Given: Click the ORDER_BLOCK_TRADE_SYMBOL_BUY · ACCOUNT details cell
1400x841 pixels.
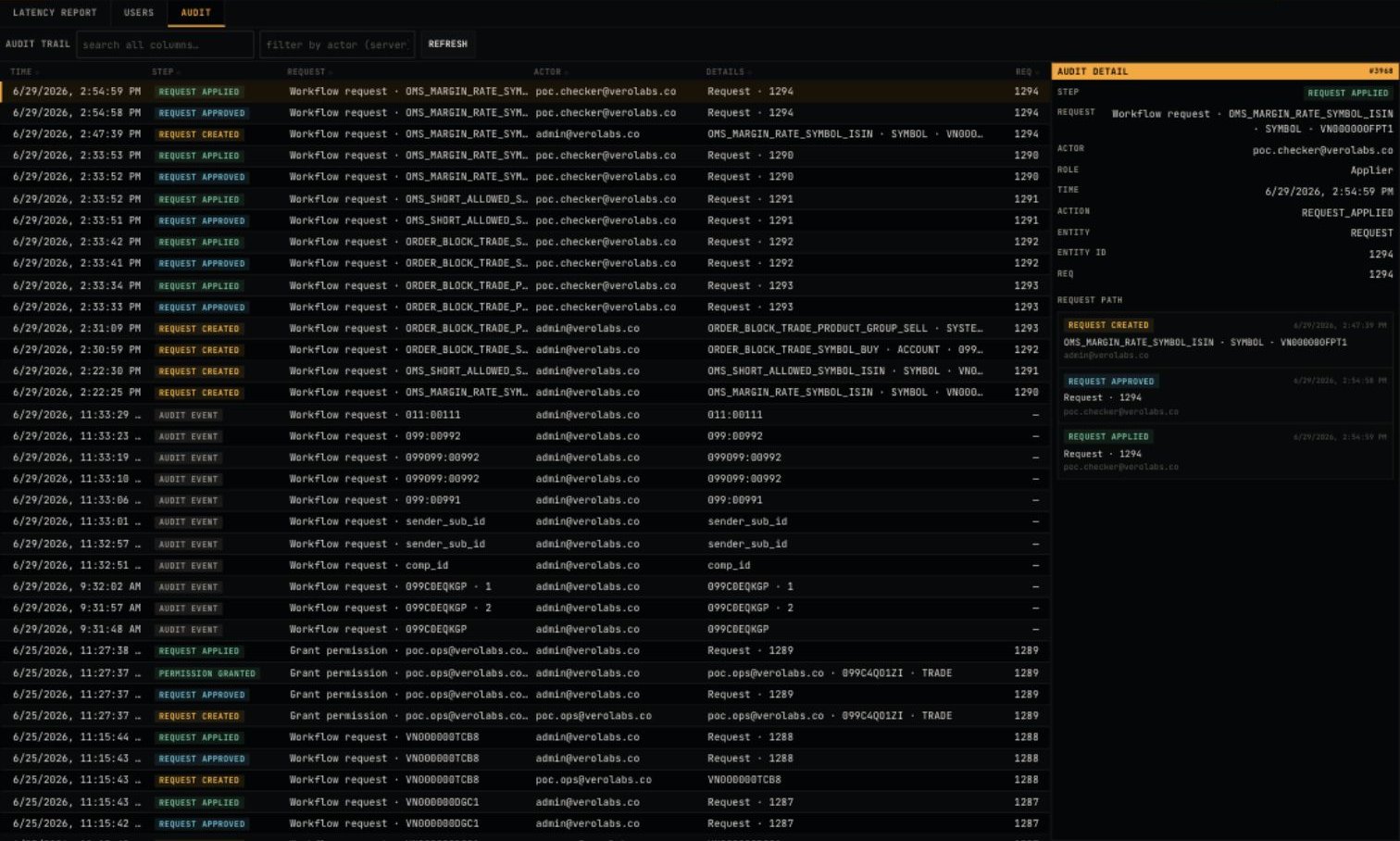Looking at the screenshot, I should click(845, 349).
